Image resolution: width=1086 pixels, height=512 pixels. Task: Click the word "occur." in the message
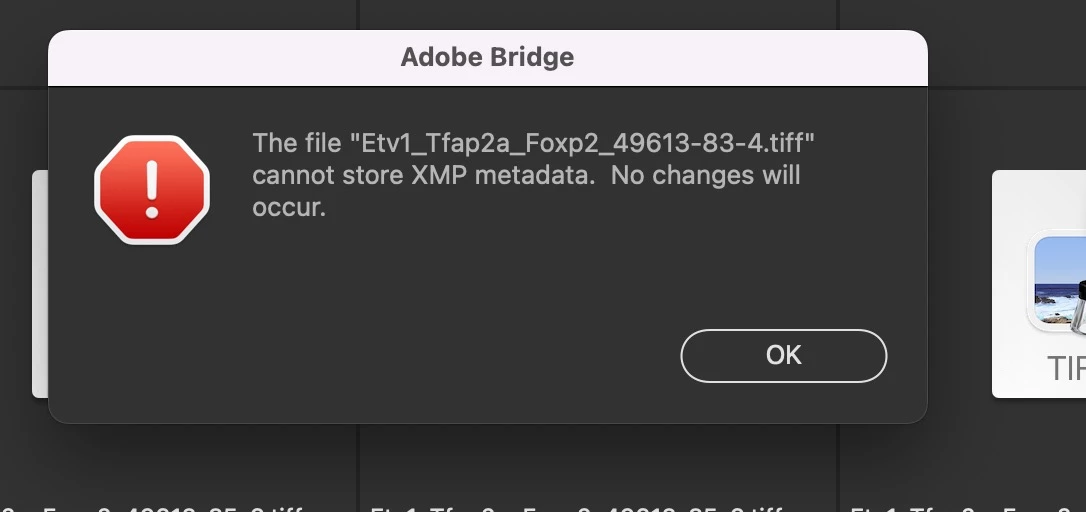pos(289,209)
